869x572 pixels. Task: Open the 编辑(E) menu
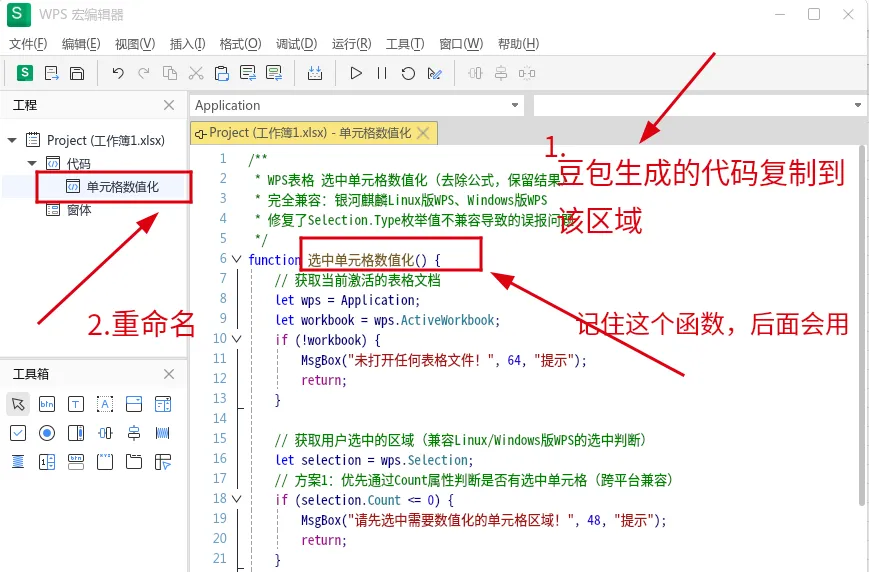[81, 44]
